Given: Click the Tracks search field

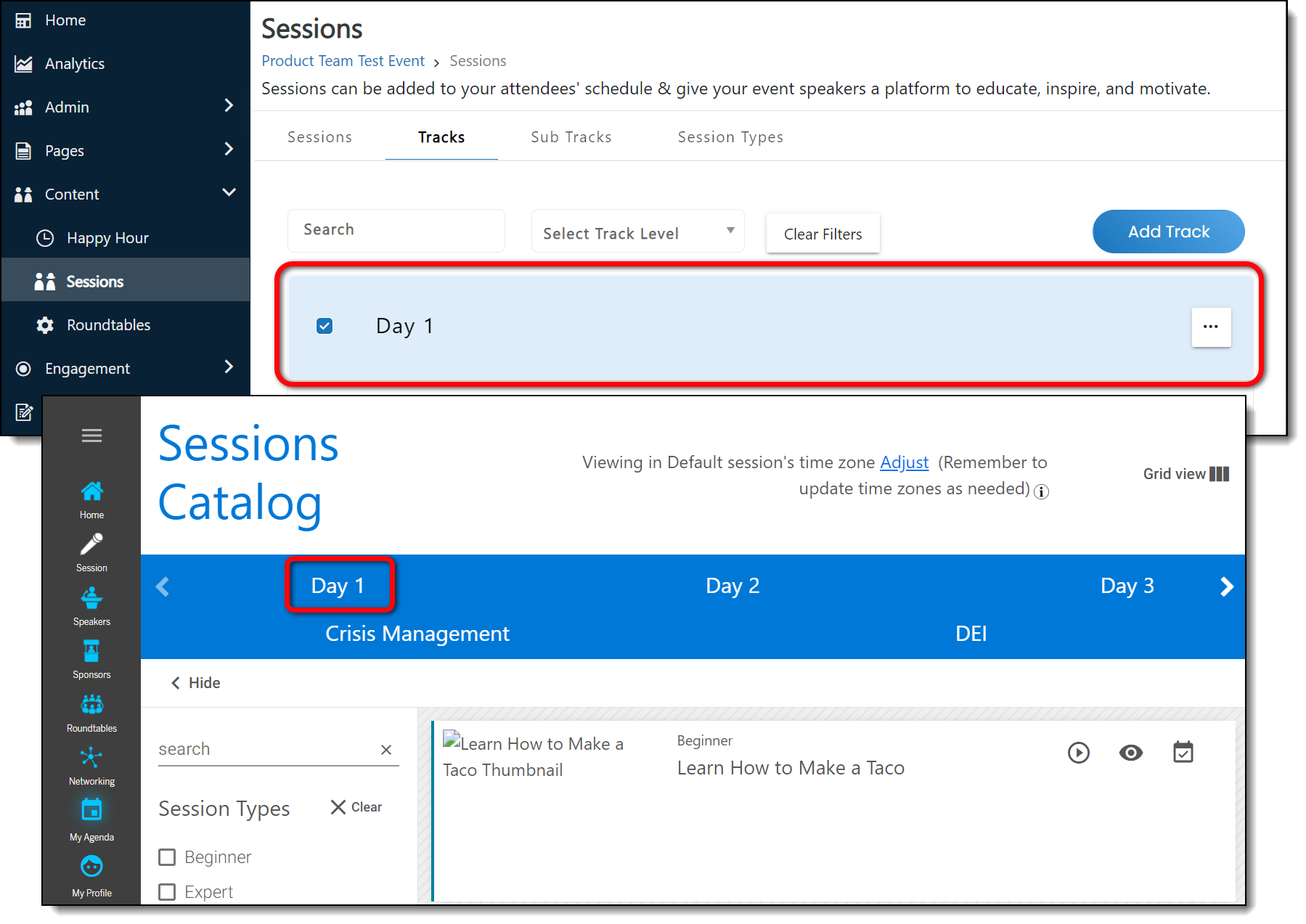Looking at the screenshot, I should pos(396,230).
